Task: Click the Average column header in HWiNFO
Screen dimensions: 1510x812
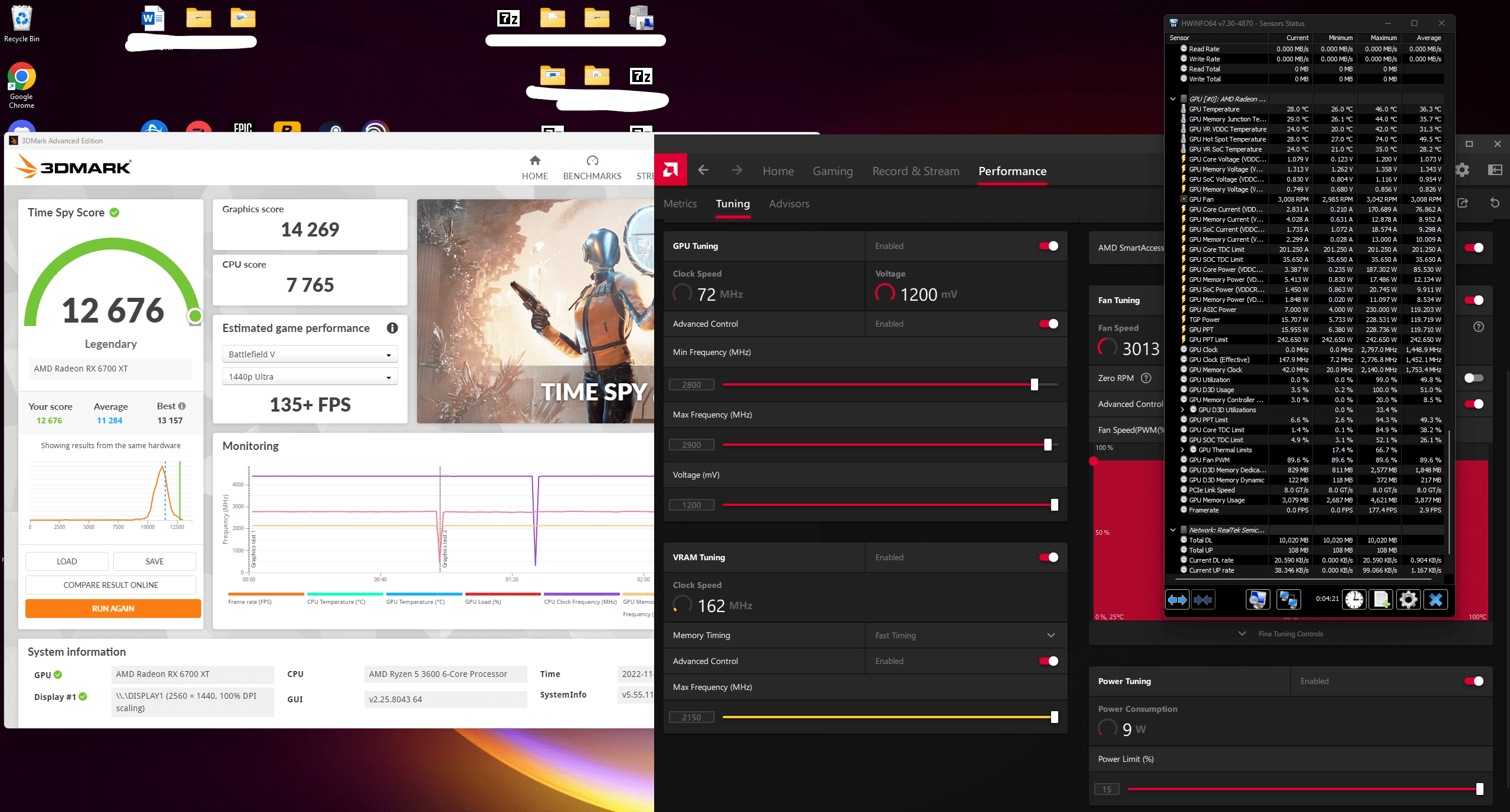Action: (x=1423, y=38)
